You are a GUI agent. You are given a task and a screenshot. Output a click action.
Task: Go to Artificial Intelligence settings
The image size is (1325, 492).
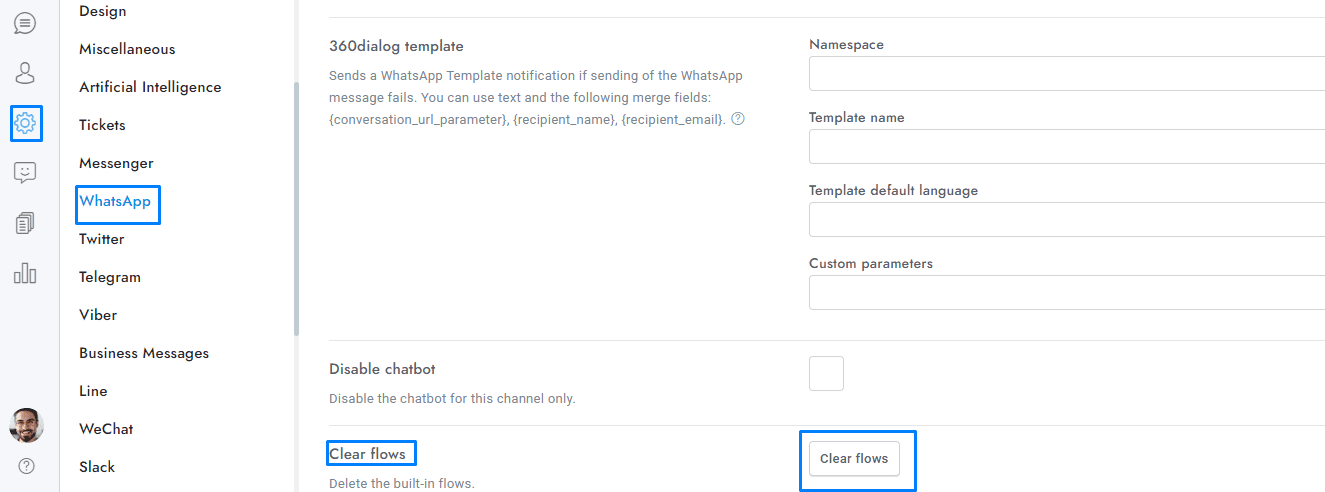pos(150,87)
